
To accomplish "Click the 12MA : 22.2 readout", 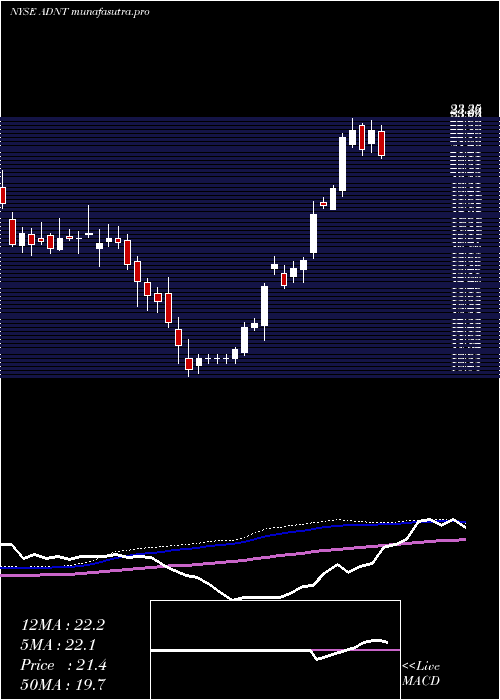I will pyautogui.click(x=63, y=625).
